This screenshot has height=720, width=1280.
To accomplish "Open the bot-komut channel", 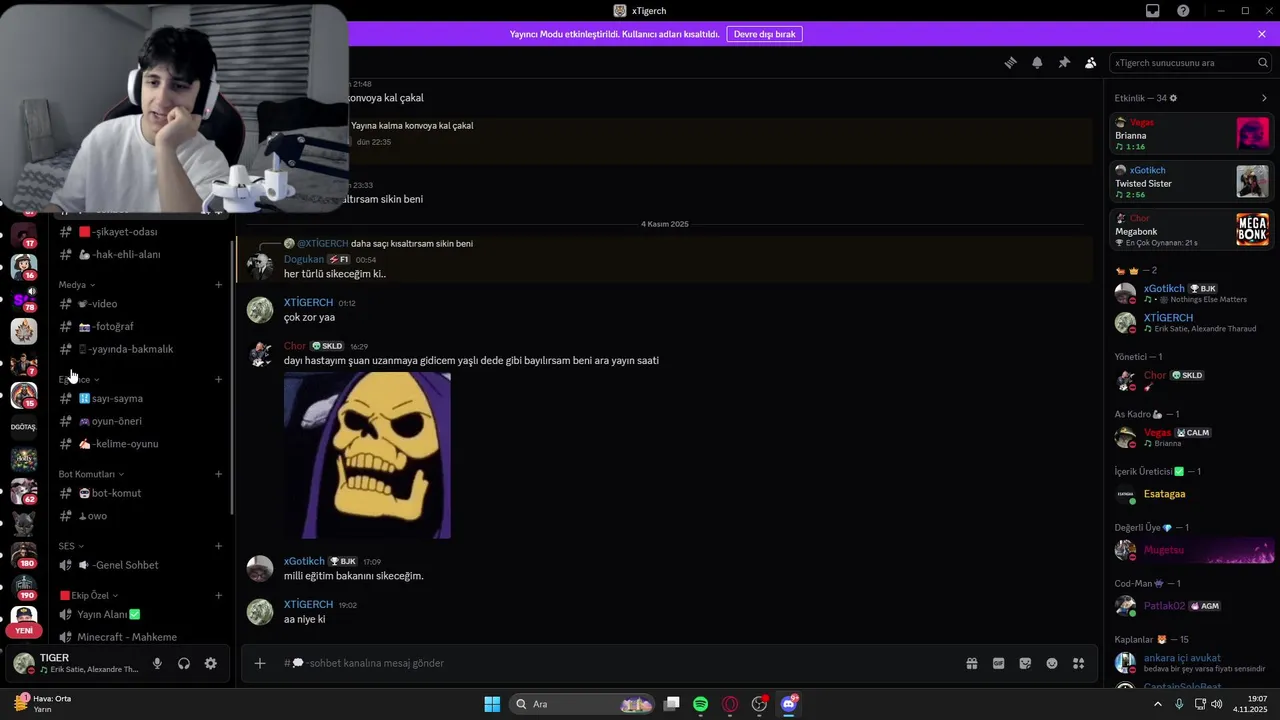I will [143, 493].
